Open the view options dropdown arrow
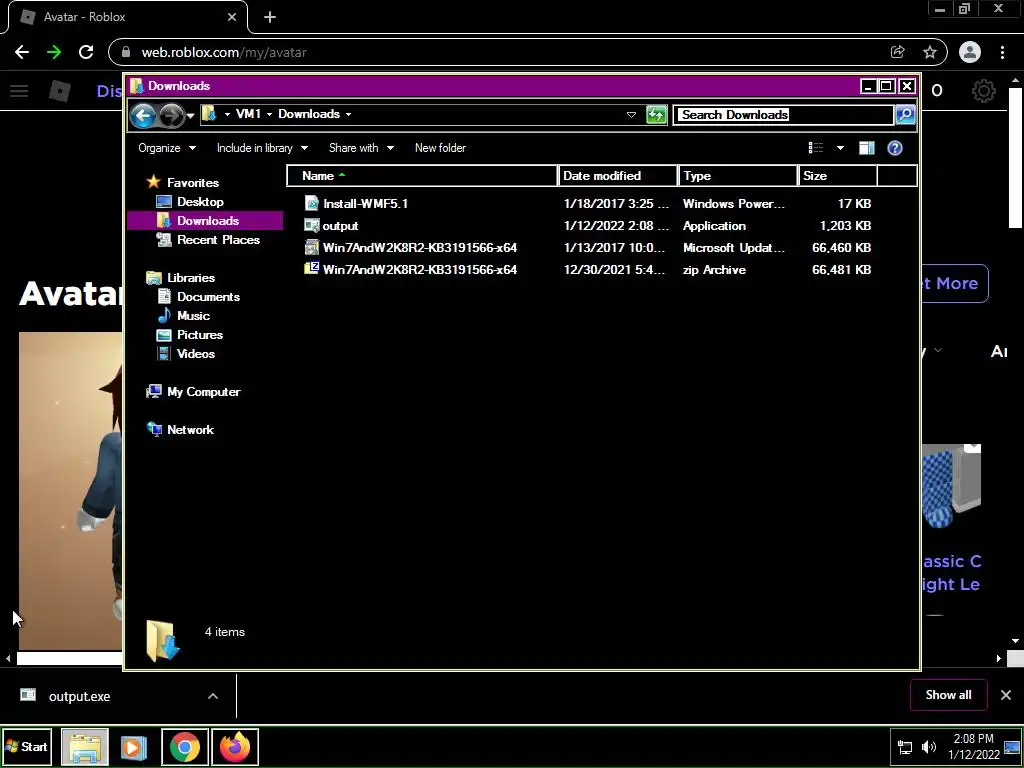This screenshot has height=768, width=1024. tap(840, 148)
